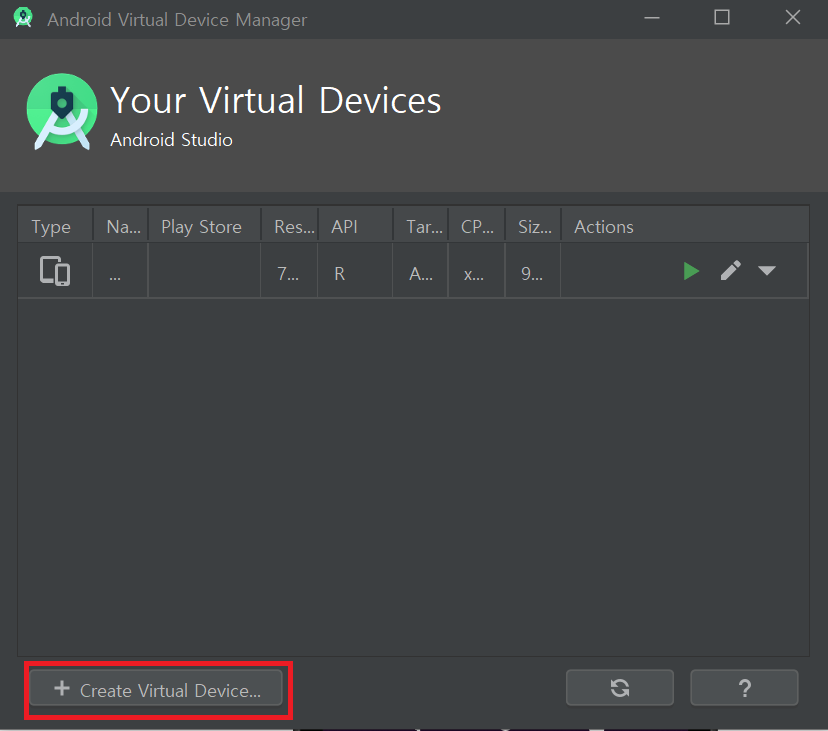Select the size cell showing 9...
Screen dimensions: 828x731
click(x=533, y=271)
